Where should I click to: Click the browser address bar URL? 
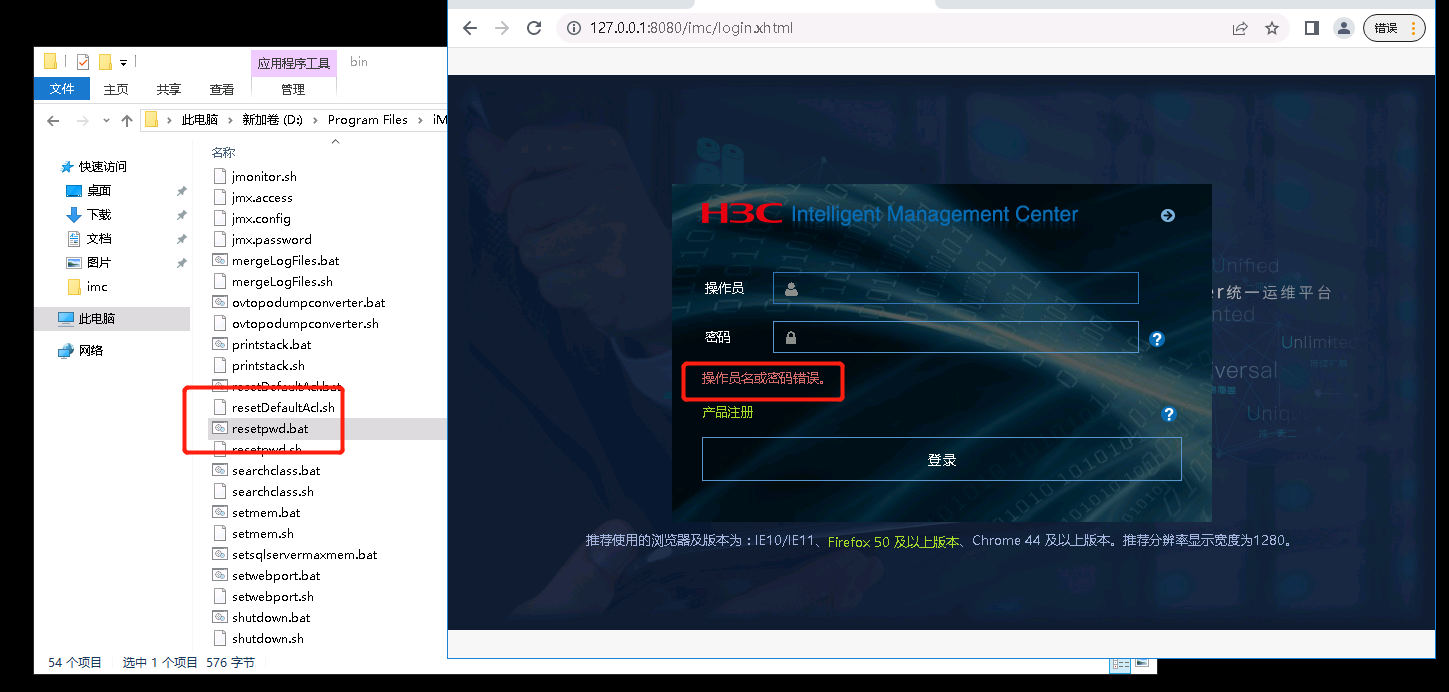pos(691,28)
